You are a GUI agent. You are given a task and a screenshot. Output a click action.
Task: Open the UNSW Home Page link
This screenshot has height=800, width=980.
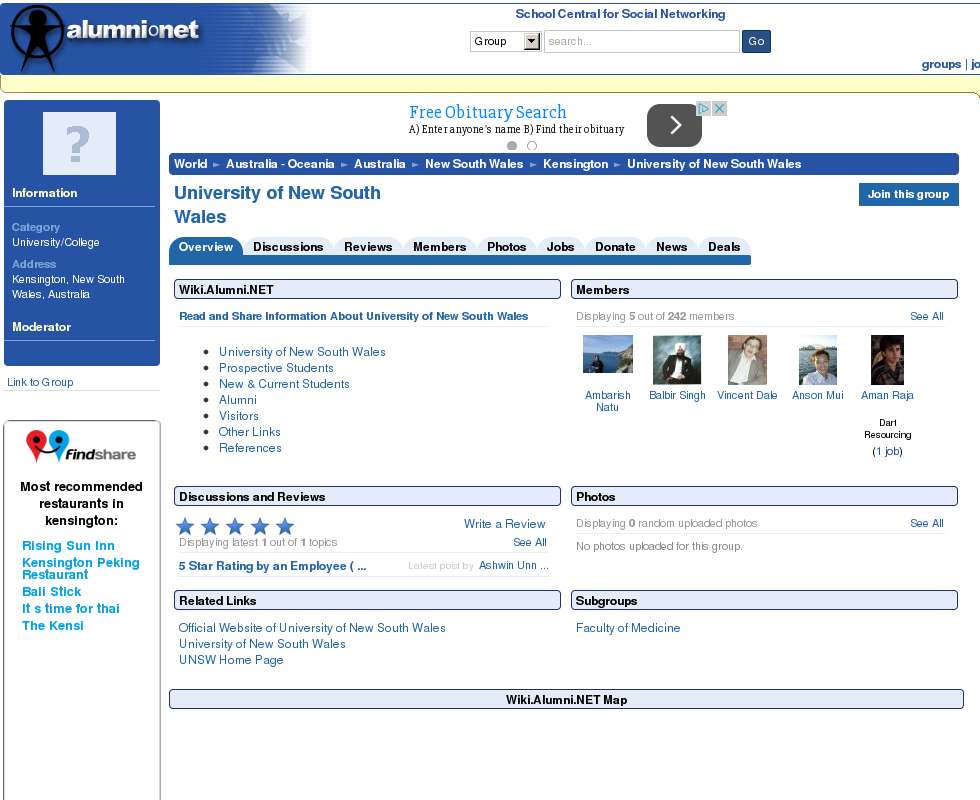click(231, 660)
